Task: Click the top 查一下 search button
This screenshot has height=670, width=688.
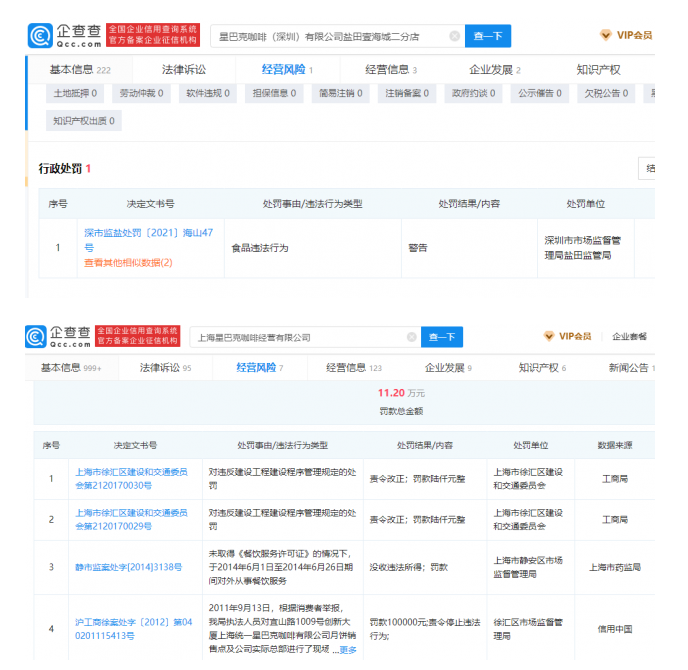Action: 488,36
